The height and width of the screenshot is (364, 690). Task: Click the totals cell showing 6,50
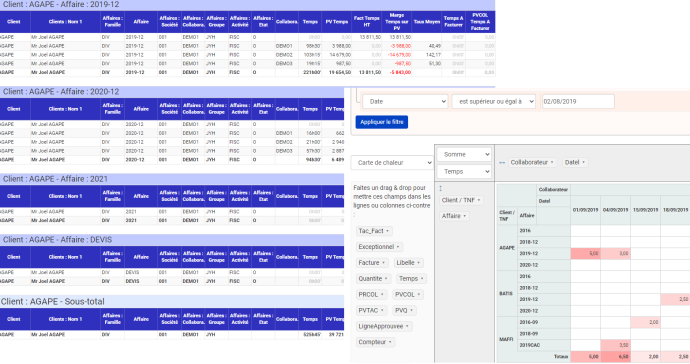coord(616,357)
